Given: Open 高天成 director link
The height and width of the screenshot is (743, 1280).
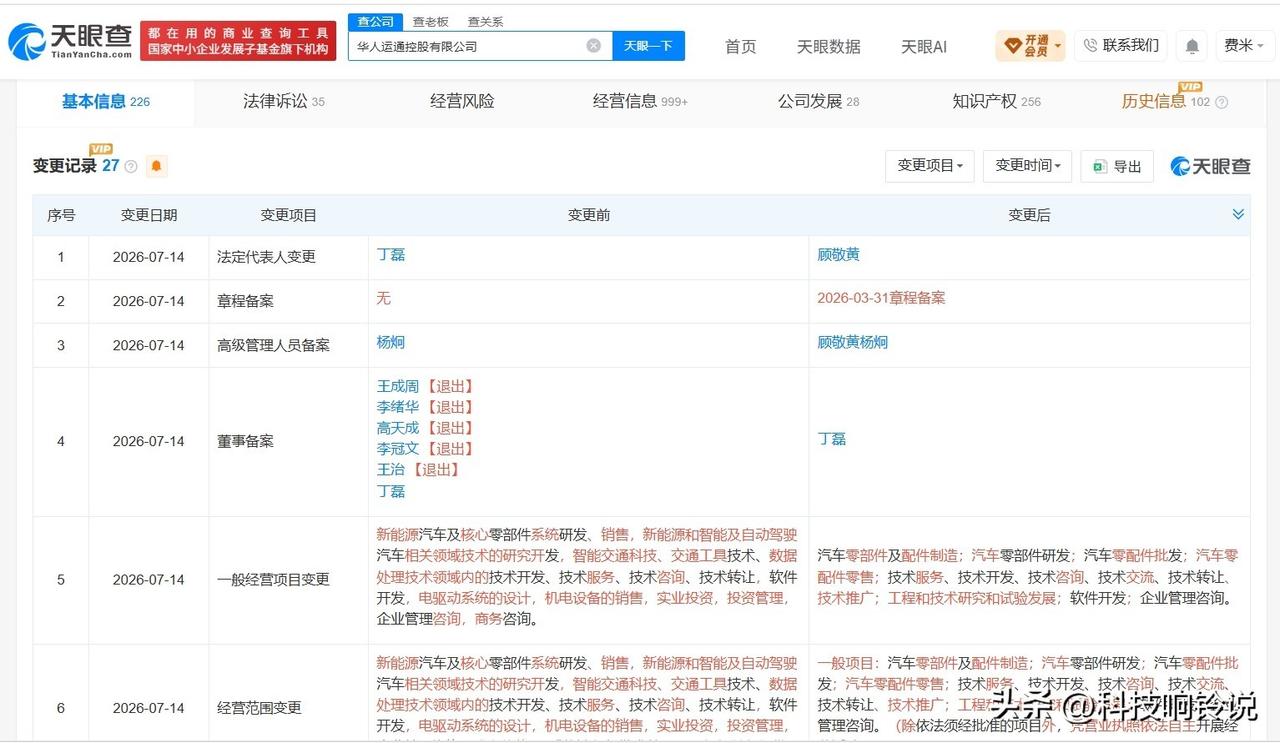Looking at the screenshot, I should click(398, 428).
